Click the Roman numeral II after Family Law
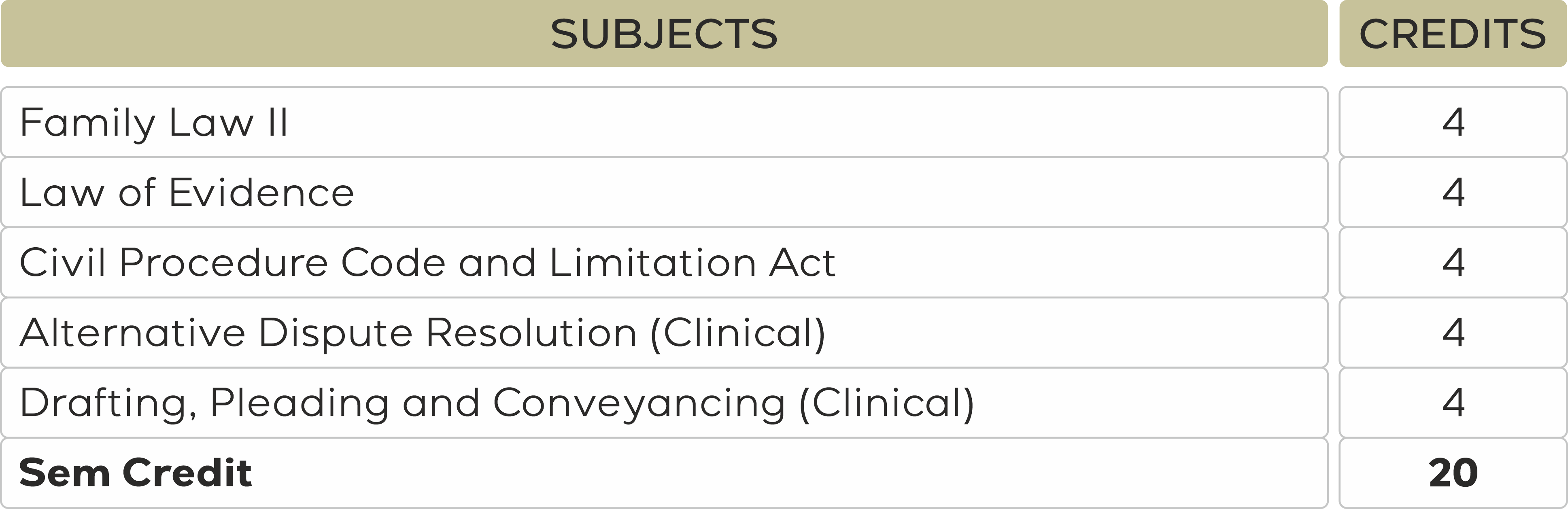This screenshot has width=1568, height=509. click(x=278, y=122)
